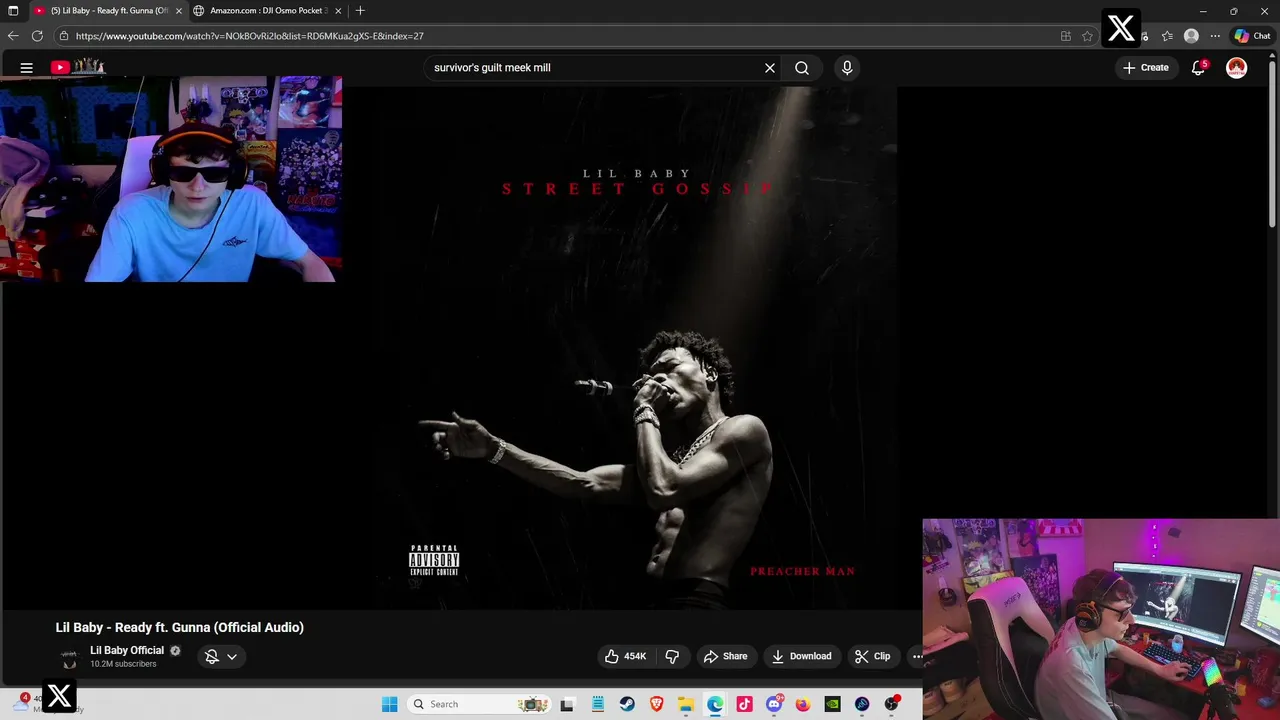1280x720 pixels.
Task: Share this video
Action: (726, 656)
